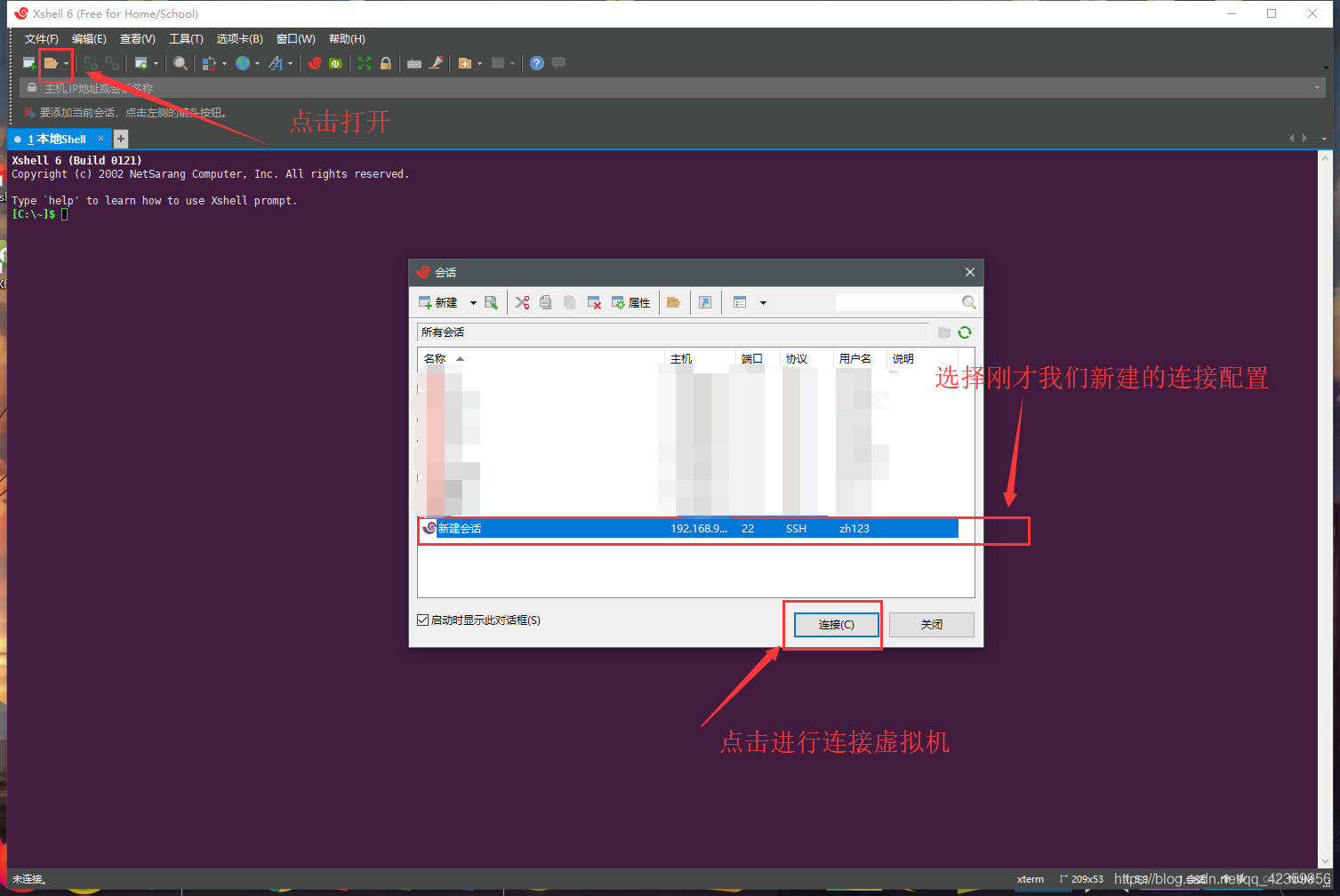The width and height of the screenshot is (1340, 896).
Task: Sort sessions by 名称 column header
Action: 542,359
